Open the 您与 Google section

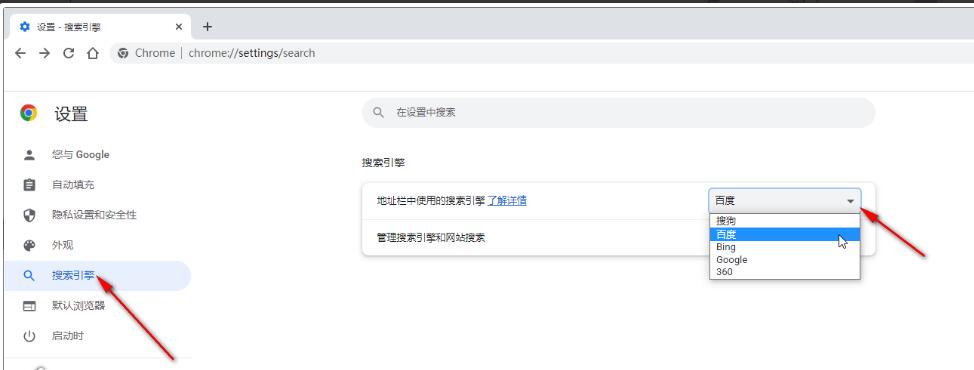tap(97, 155)
